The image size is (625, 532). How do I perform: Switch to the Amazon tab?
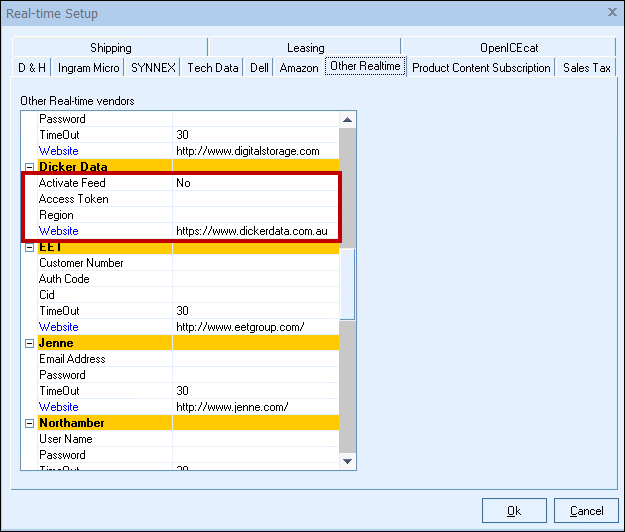pos(299,68)
